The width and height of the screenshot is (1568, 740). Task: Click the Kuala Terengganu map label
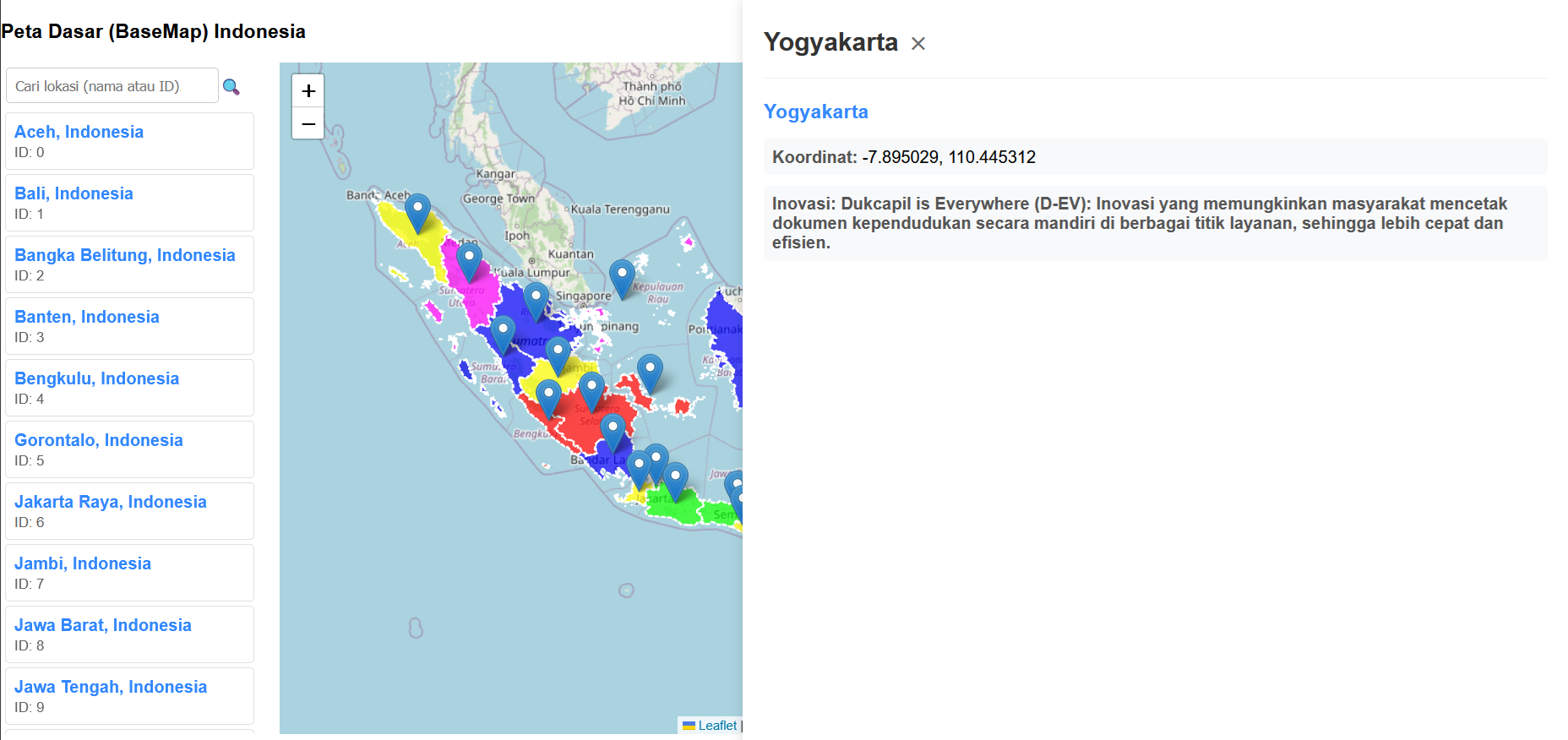(x=620, y=209)
